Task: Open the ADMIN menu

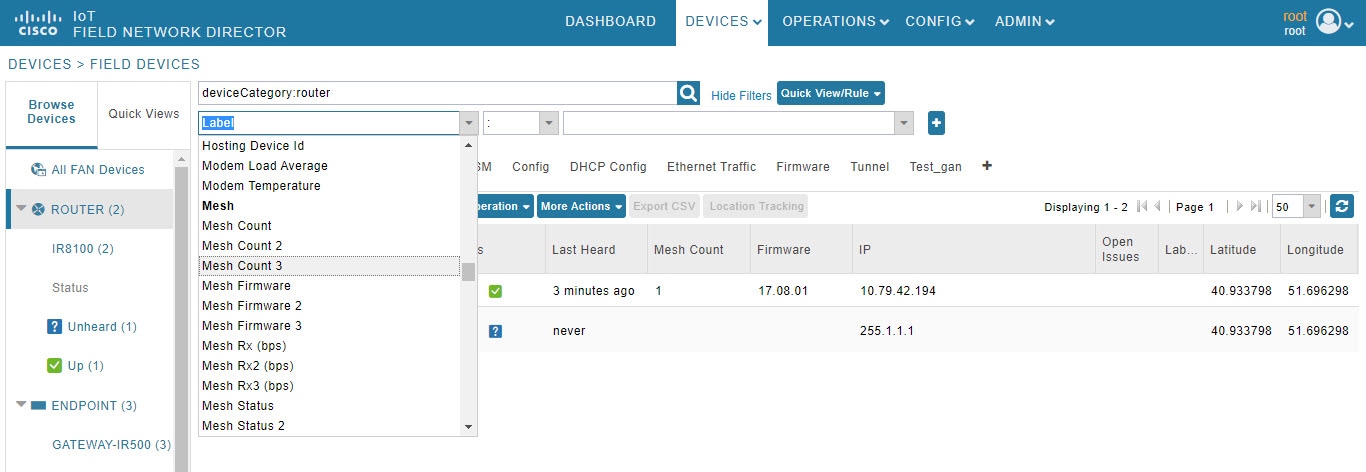Action: (x=1024, y=22)
